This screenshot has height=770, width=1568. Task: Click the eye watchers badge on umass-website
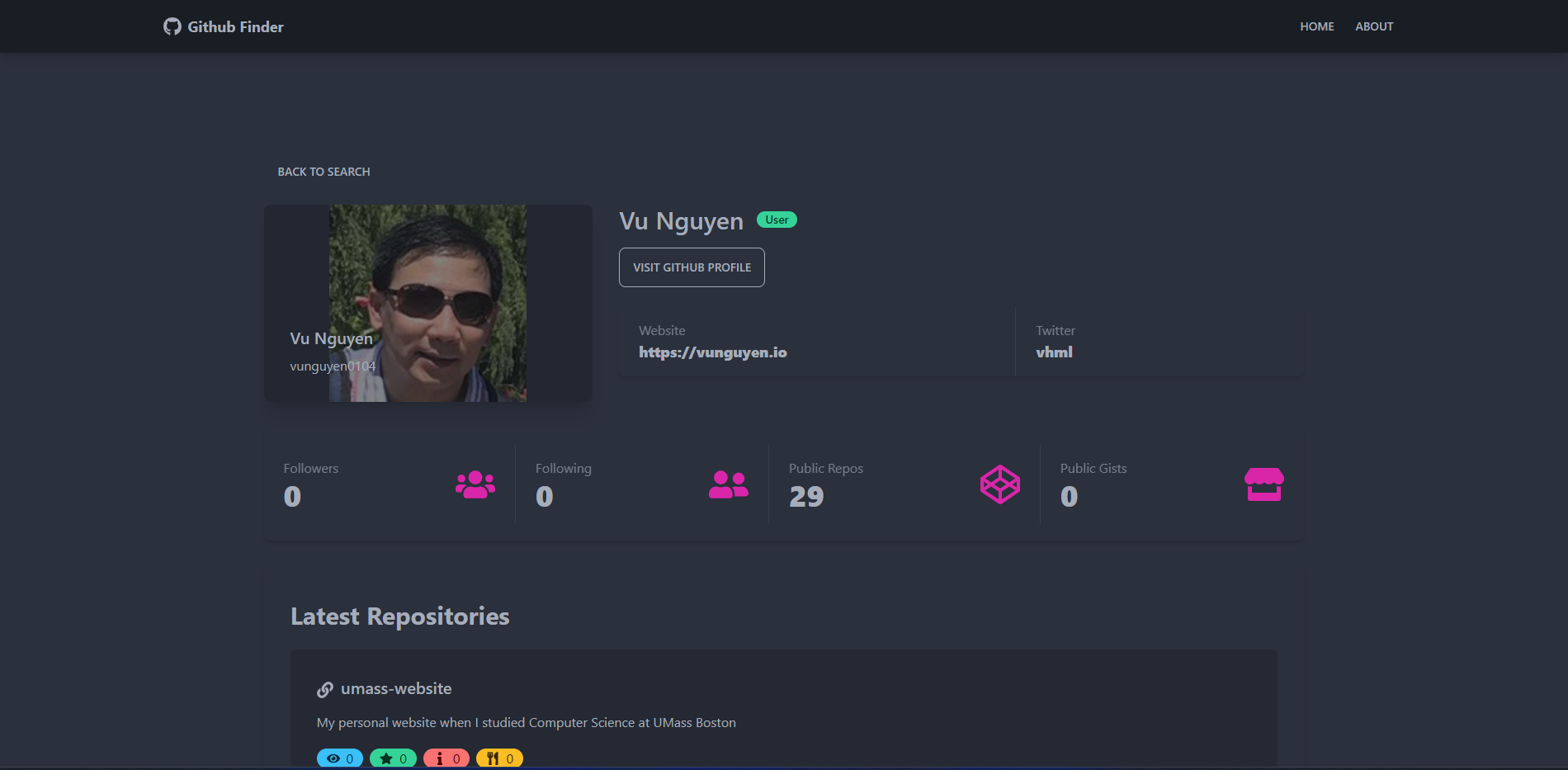click(x=339, y=758)
